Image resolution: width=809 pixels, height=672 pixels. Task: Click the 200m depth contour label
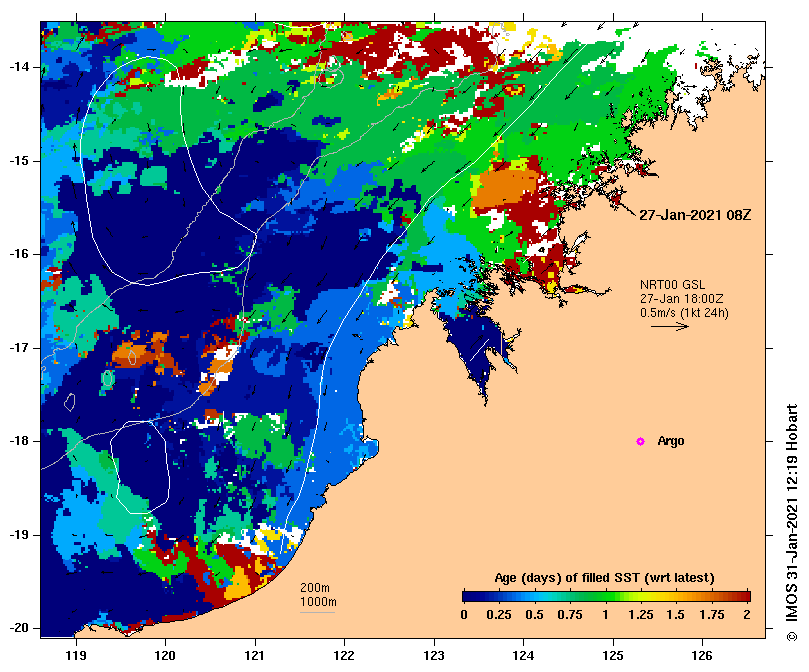315,588
